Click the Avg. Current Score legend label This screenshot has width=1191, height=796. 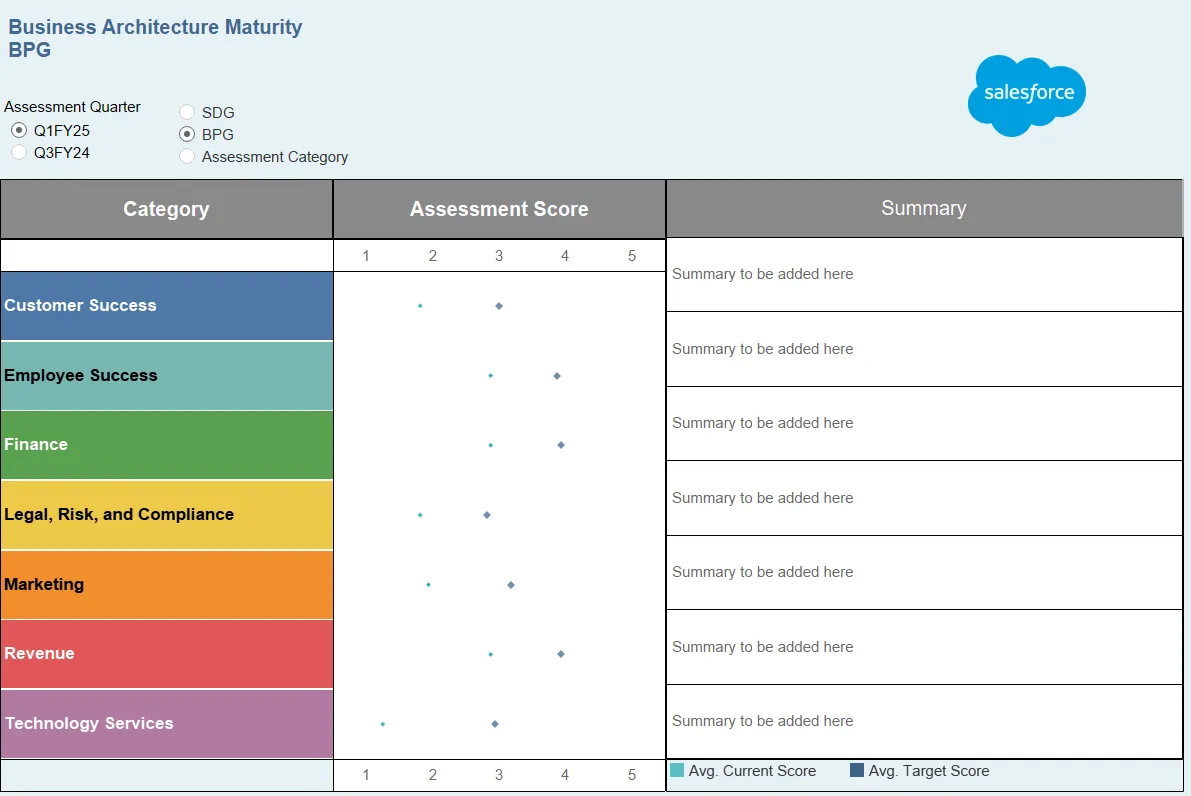tap(752, 771)
